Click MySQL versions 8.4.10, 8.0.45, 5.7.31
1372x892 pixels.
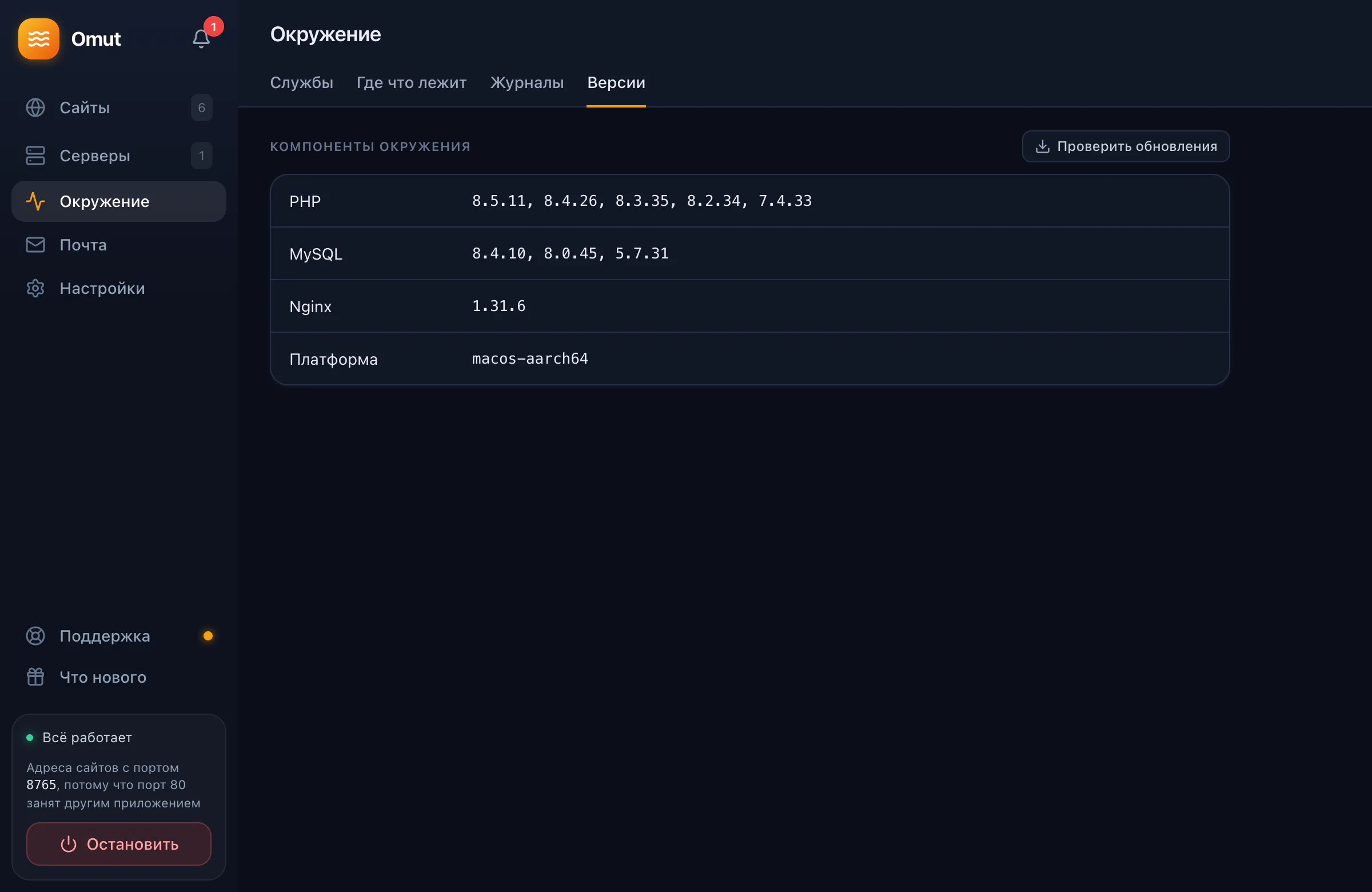point(570,253)
